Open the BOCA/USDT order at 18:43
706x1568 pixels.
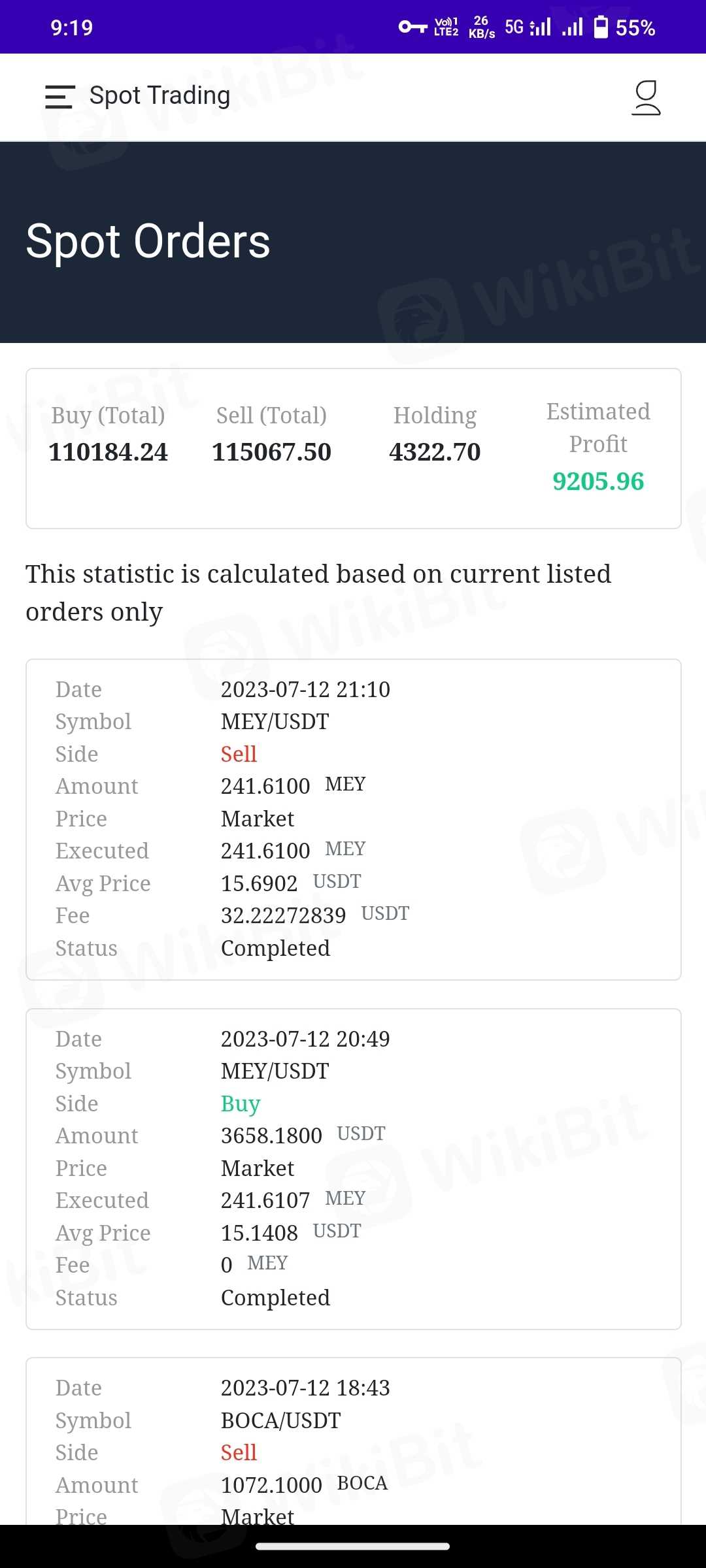[x=353, y=1437]
